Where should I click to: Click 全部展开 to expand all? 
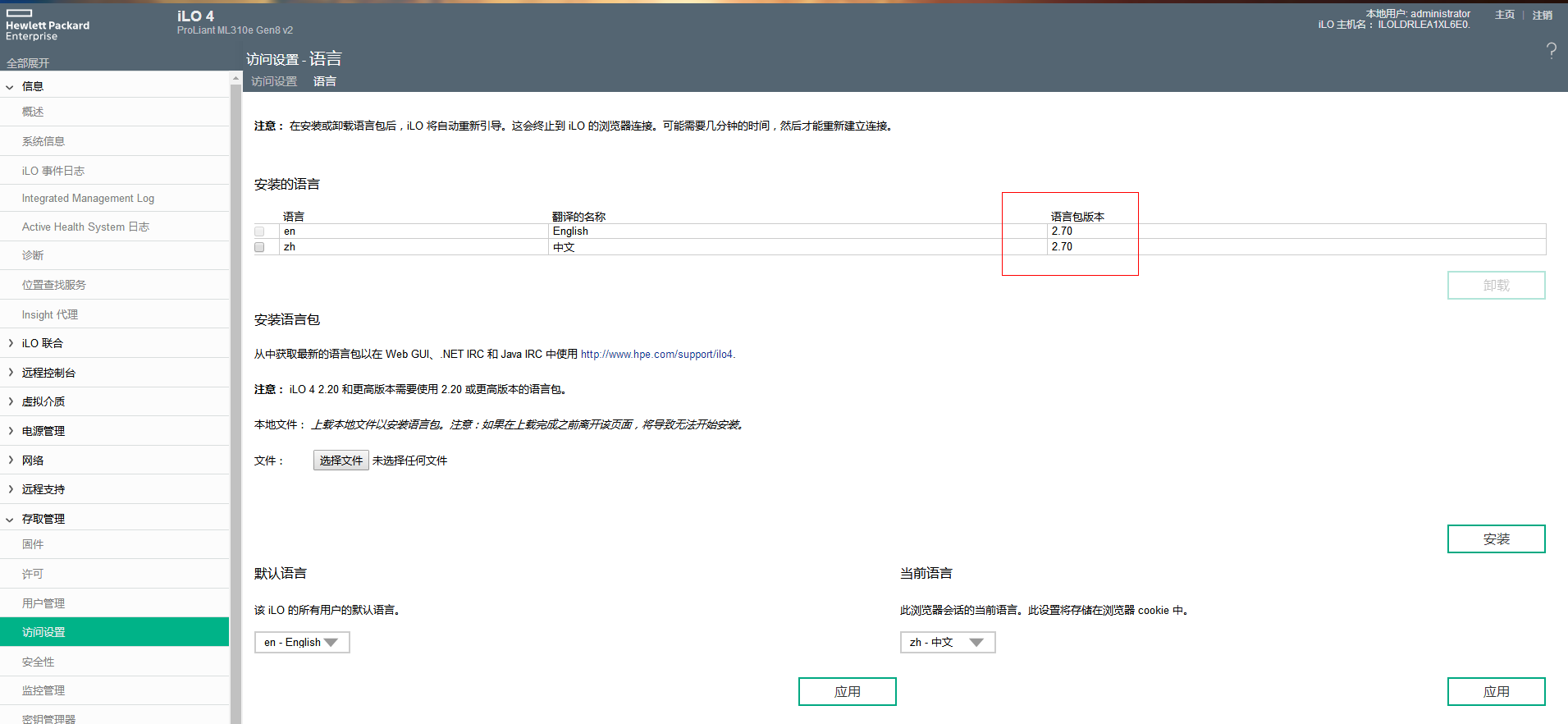pyautogui.click(x=28, y=63)
